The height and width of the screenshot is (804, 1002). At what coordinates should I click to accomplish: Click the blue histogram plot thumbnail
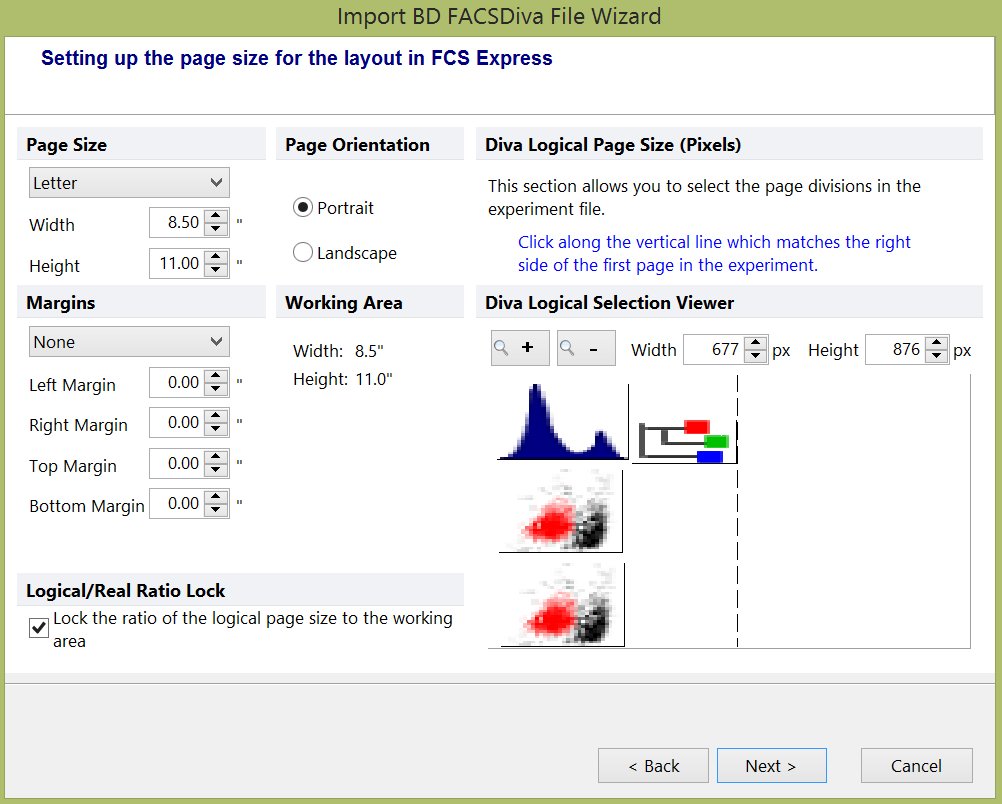562,423
